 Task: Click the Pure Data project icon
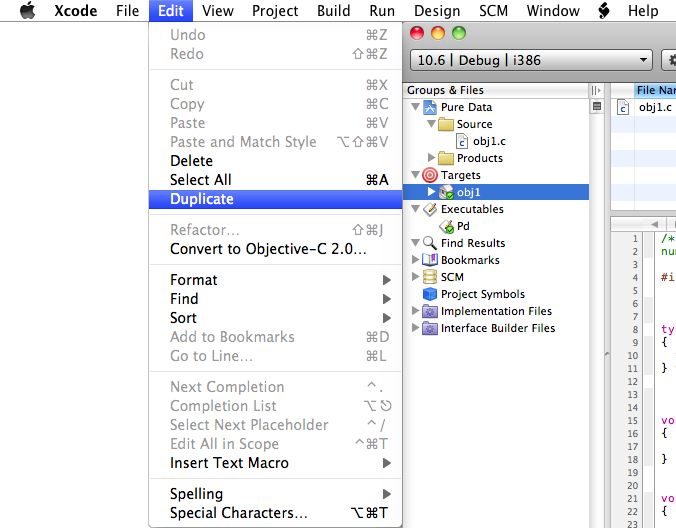click(430, 107)
